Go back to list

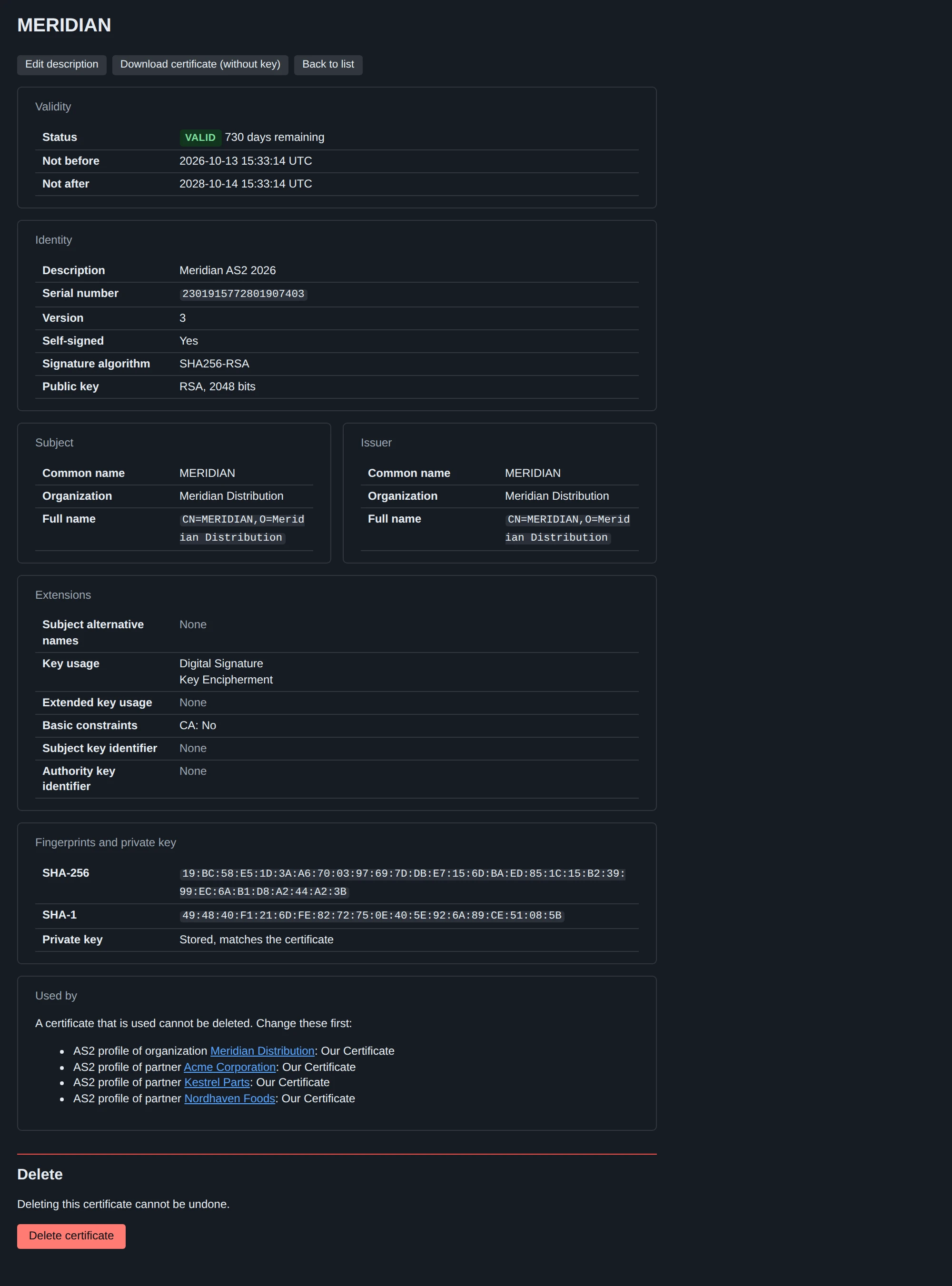[x=328, y=65]
